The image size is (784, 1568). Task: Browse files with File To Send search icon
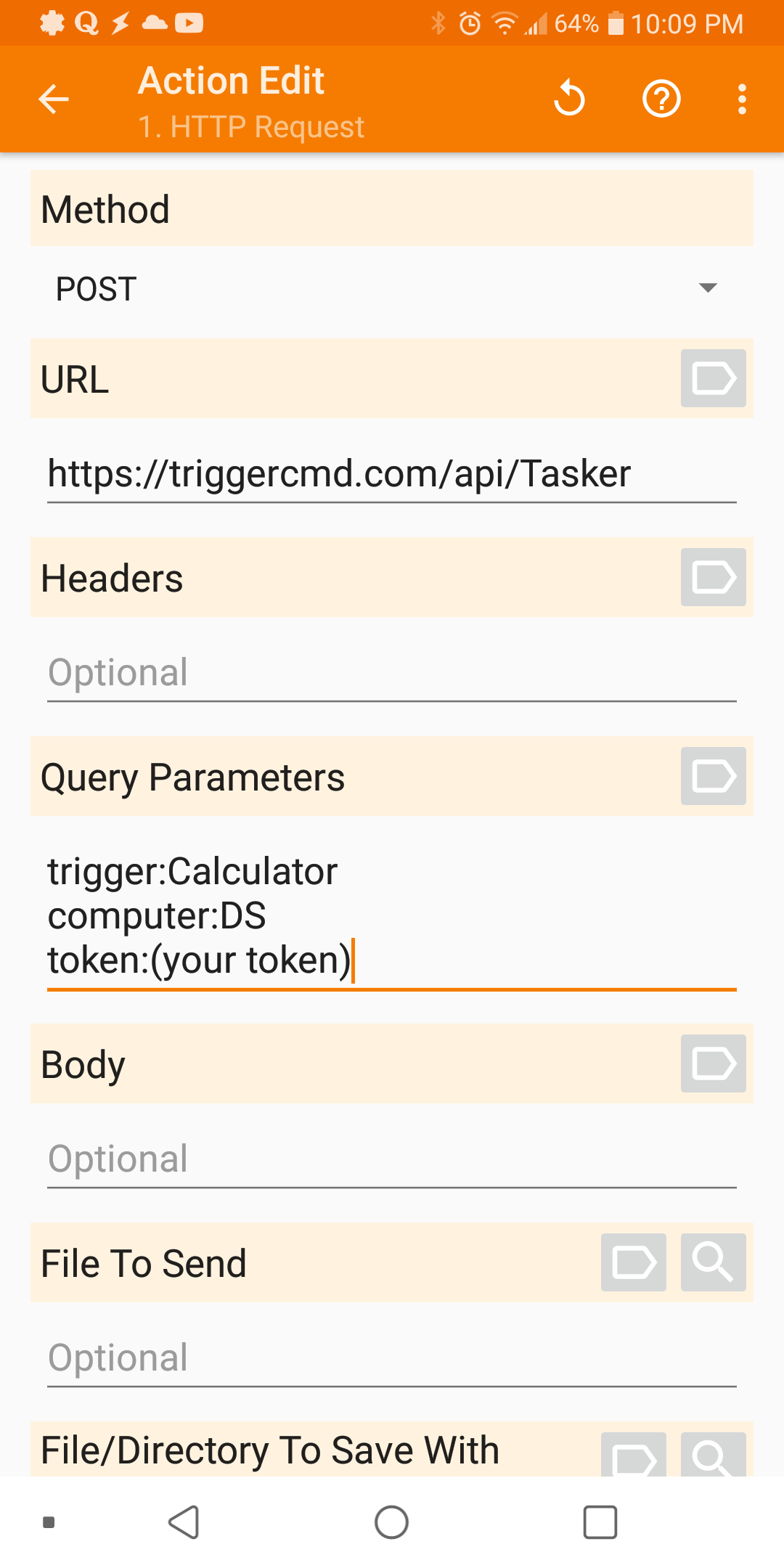tap(713, 1262)
